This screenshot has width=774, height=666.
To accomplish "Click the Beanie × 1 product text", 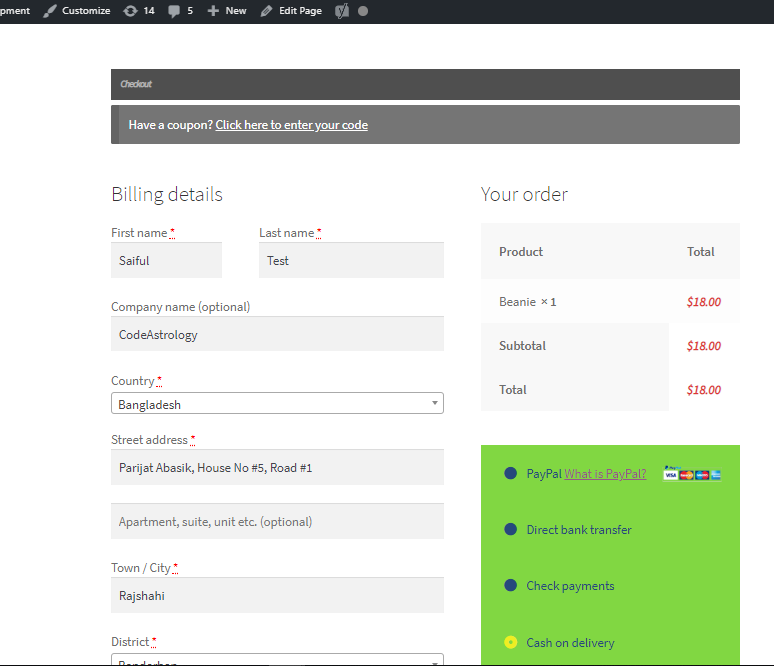I will pos(527,302).
